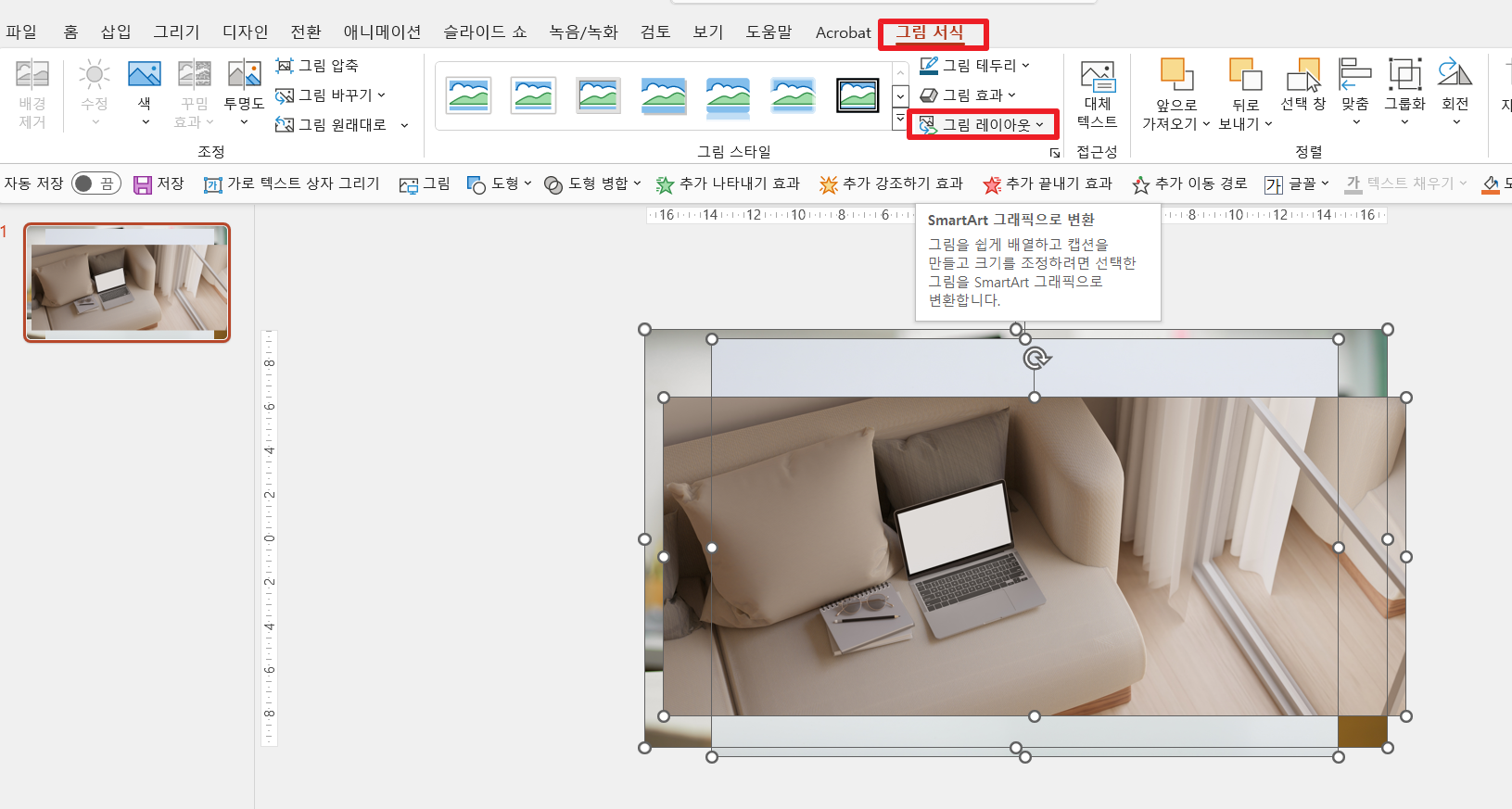
Task: Go to the next row of picture styles
Action: pos(900,95)
